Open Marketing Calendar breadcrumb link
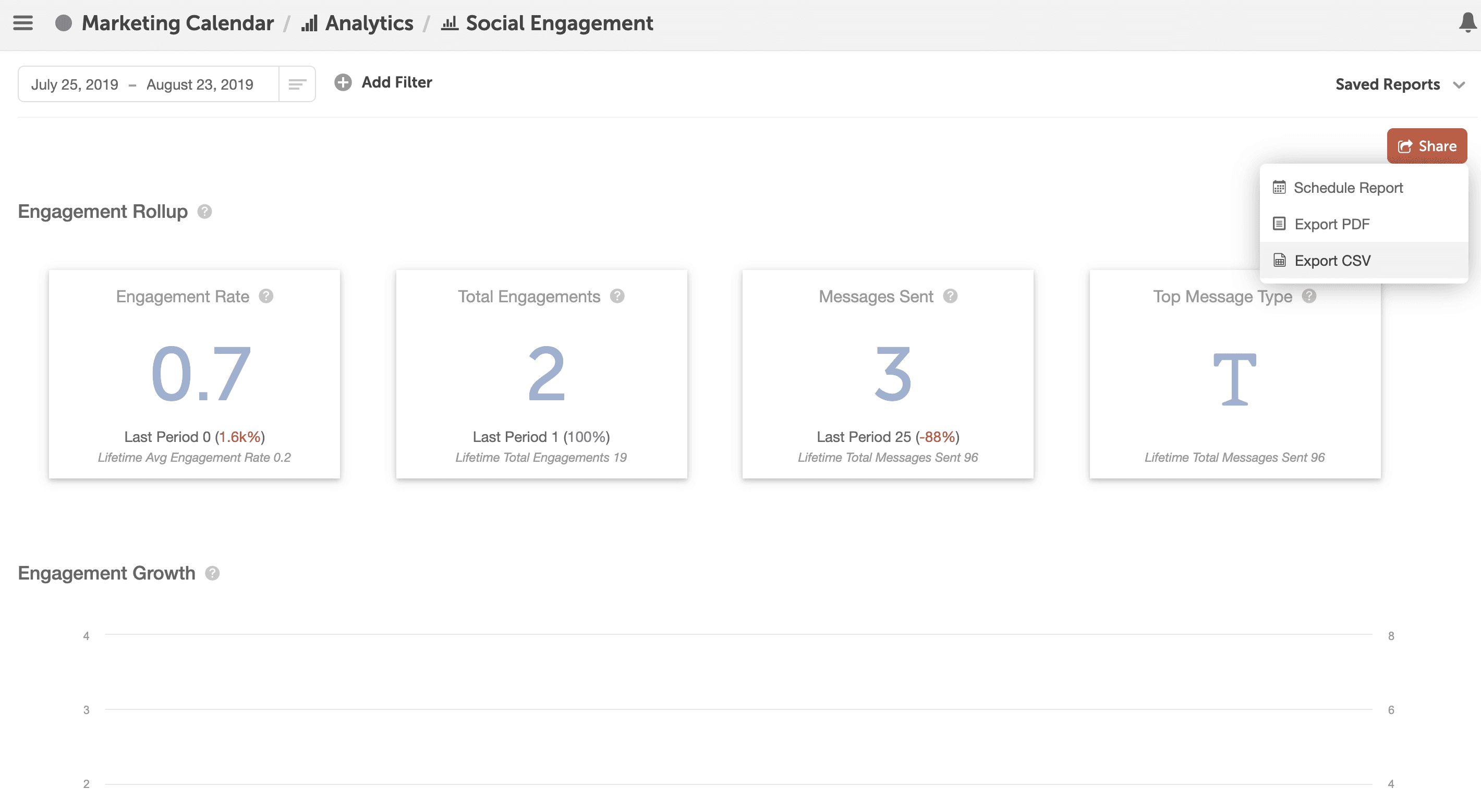The image size is (1481, 812). pos(177,23)
